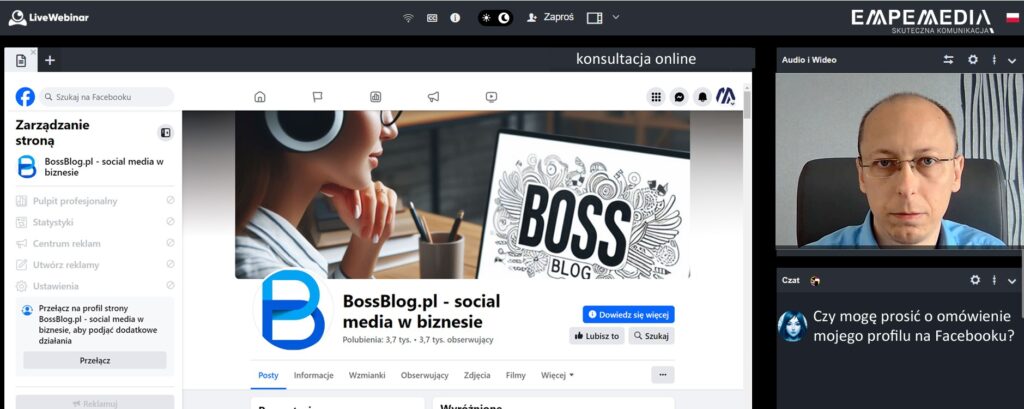The height and width of the screenshot is (409, 1024).
Task: Toggle the Lubisz to like button
Action: click(597, 336)
